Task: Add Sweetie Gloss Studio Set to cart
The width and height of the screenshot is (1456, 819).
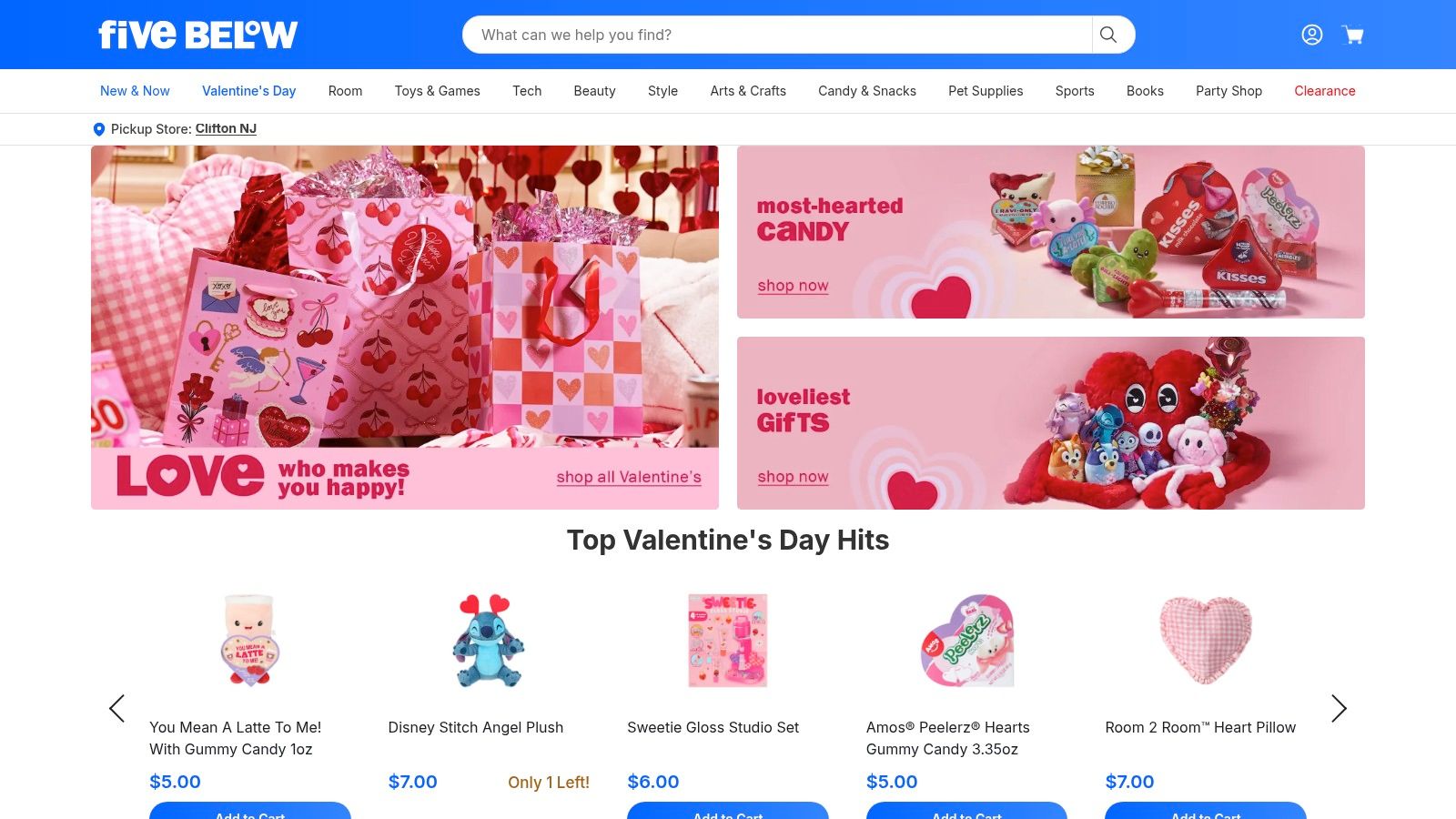Action: pos(728,810)
